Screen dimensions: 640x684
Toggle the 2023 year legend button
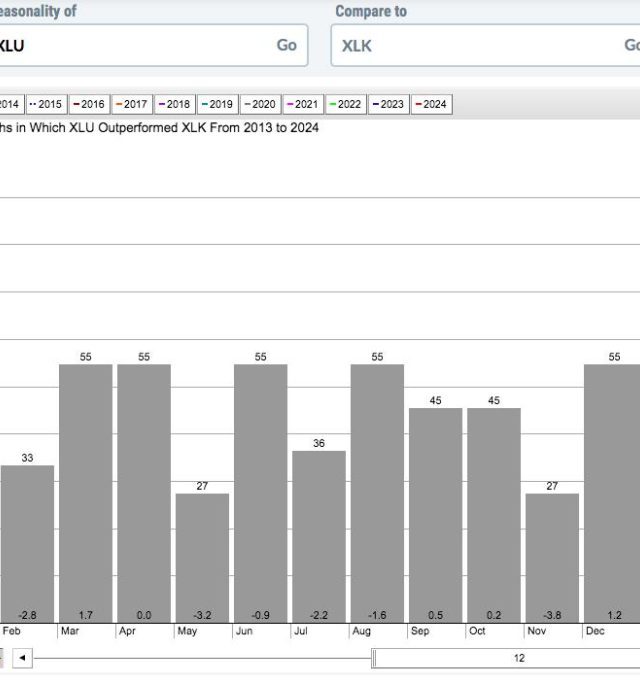click(x=388, y=104)
